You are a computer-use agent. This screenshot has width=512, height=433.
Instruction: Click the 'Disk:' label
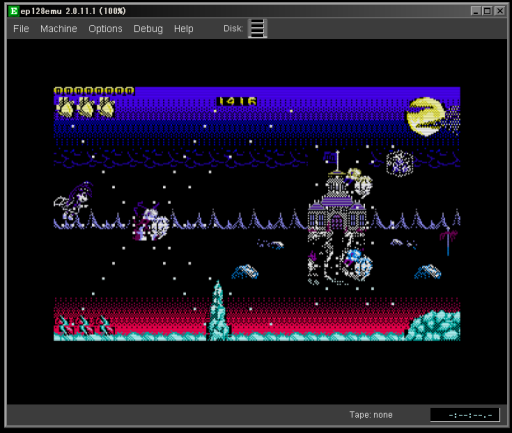pos(233,29)
